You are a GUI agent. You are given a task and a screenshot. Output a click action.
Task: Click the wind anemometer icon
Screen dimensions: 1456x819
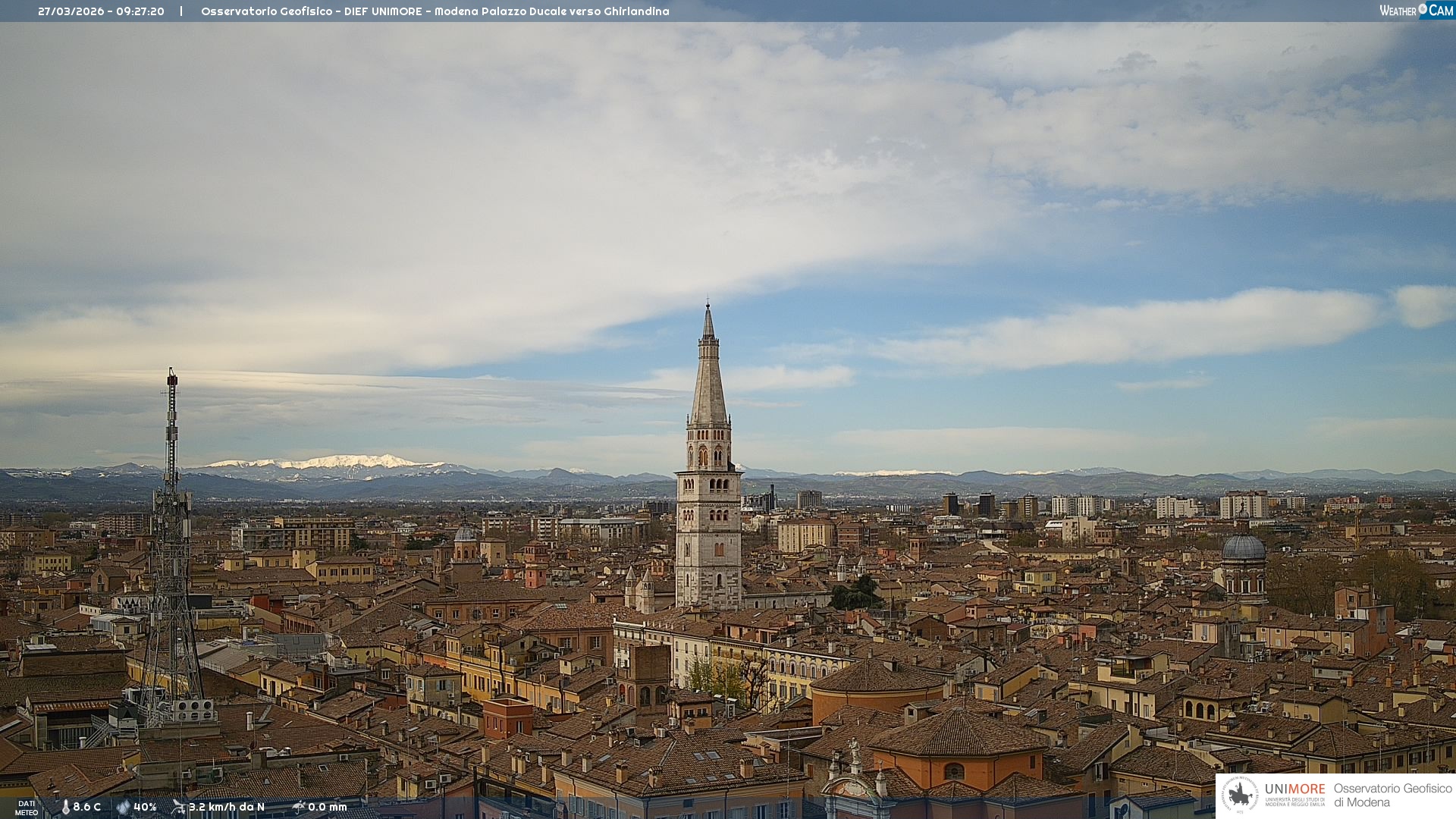(x=178, y=807)
